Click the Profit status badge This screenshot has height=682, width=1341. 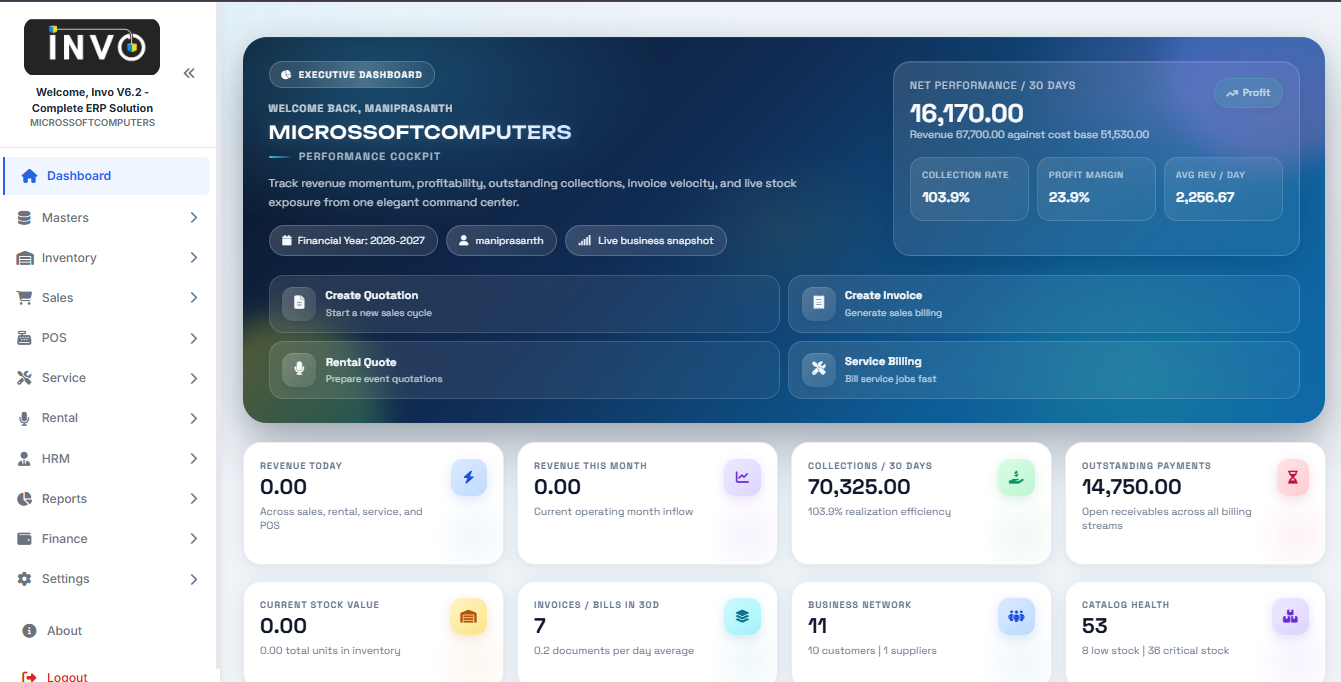[1248, 93]
